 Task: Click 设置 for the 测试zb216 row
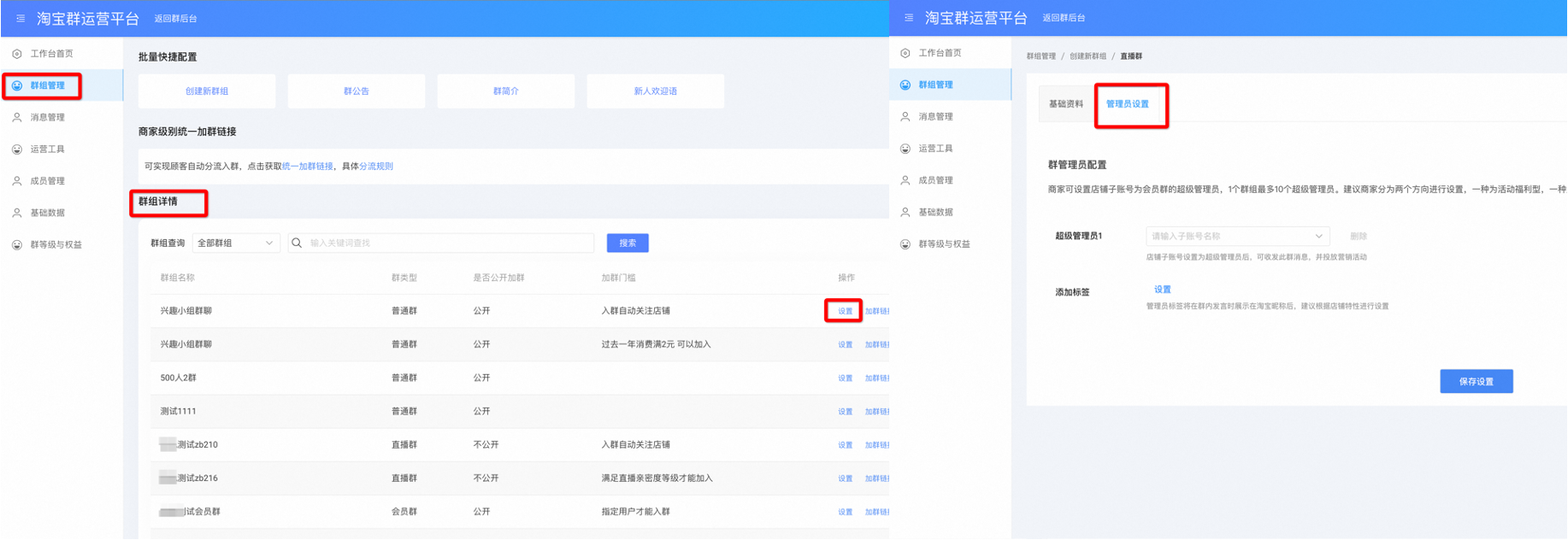(x=846, y=478)
